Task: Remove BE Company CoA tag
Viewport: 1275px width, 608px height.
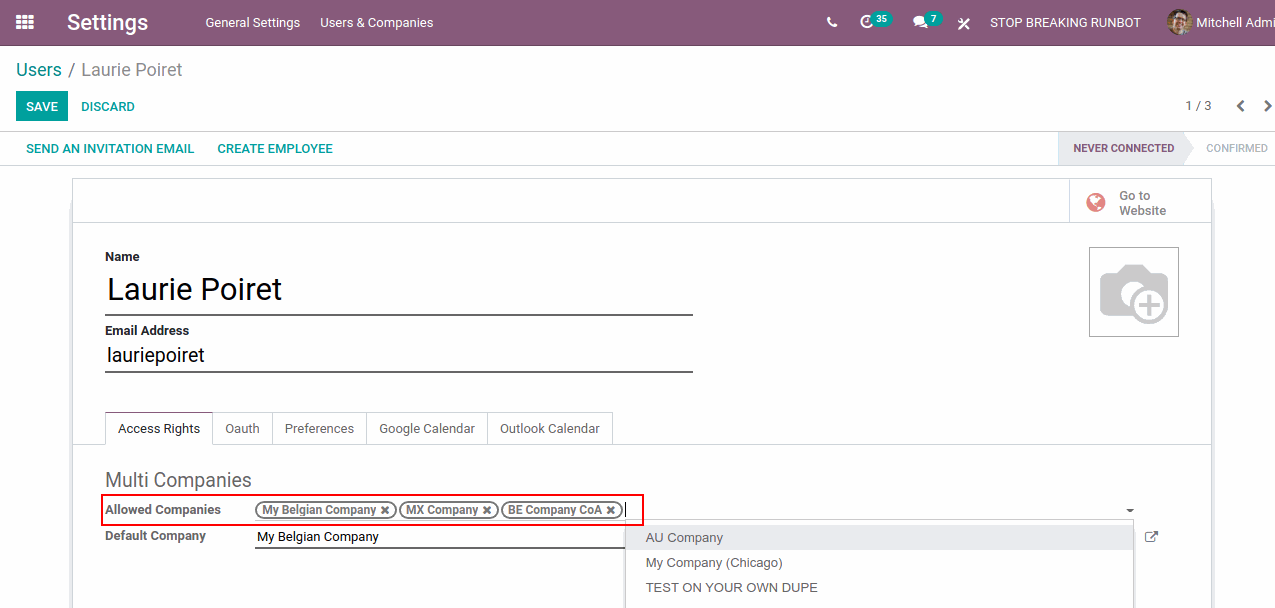Action: tap(611, 510)
